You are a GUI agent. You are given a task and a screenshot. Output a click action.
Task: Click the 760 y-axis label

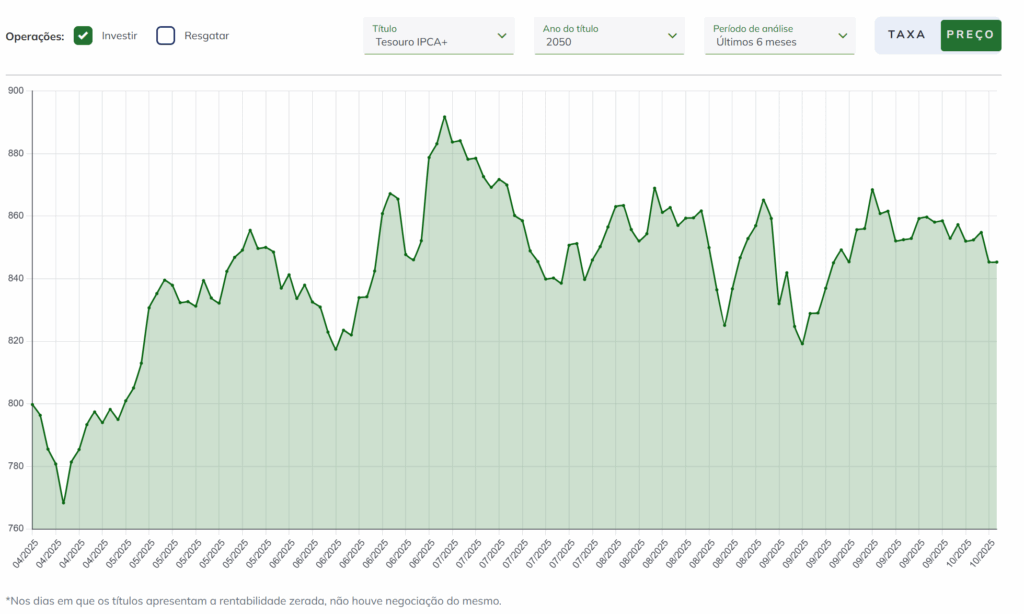pos(16,528)
